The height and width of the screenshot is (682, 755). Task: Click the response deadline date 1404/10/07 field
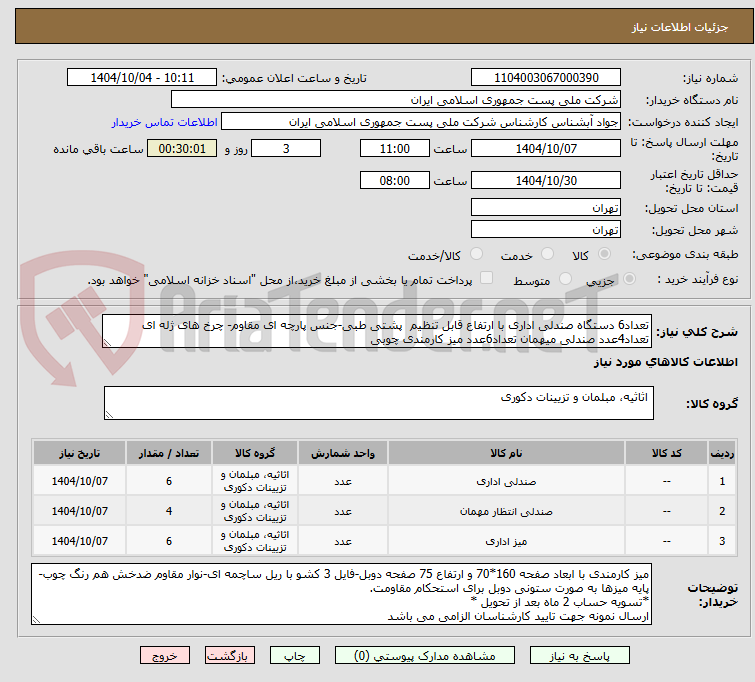pos(546,148)
